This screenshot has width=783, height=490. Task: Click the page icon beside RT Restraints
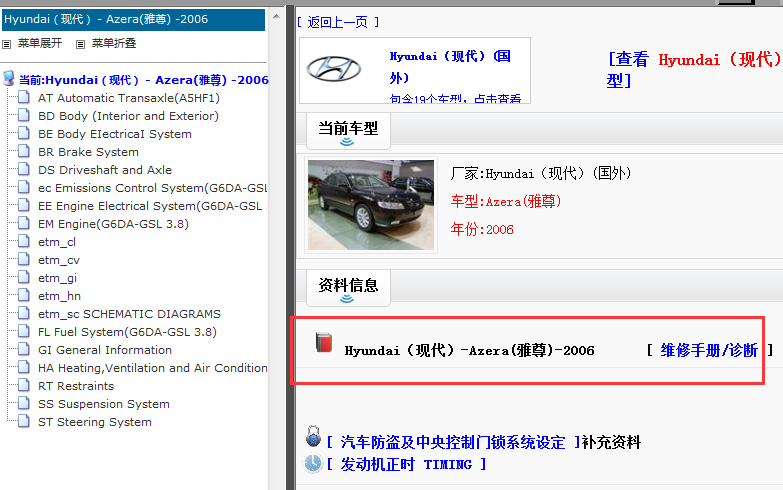coord(23,385)
